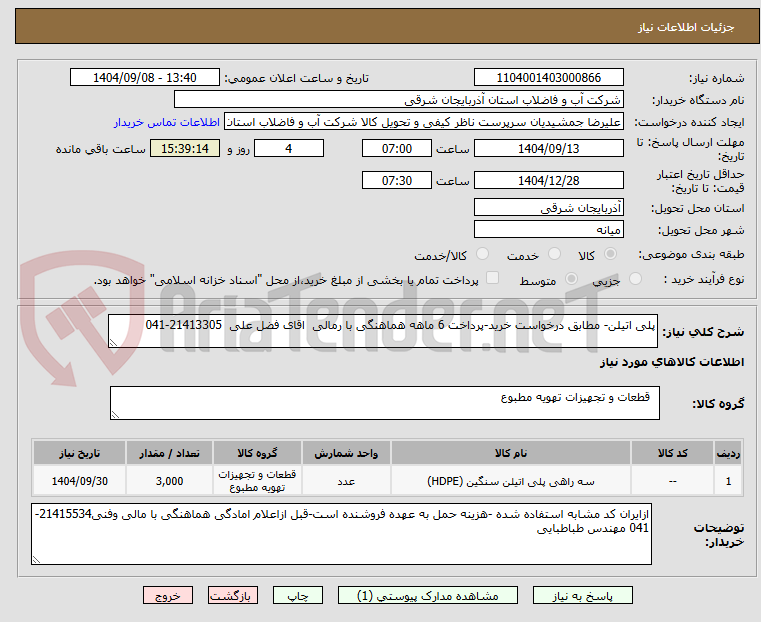
Task: Click the نام کالا column header
Action: 511,453
